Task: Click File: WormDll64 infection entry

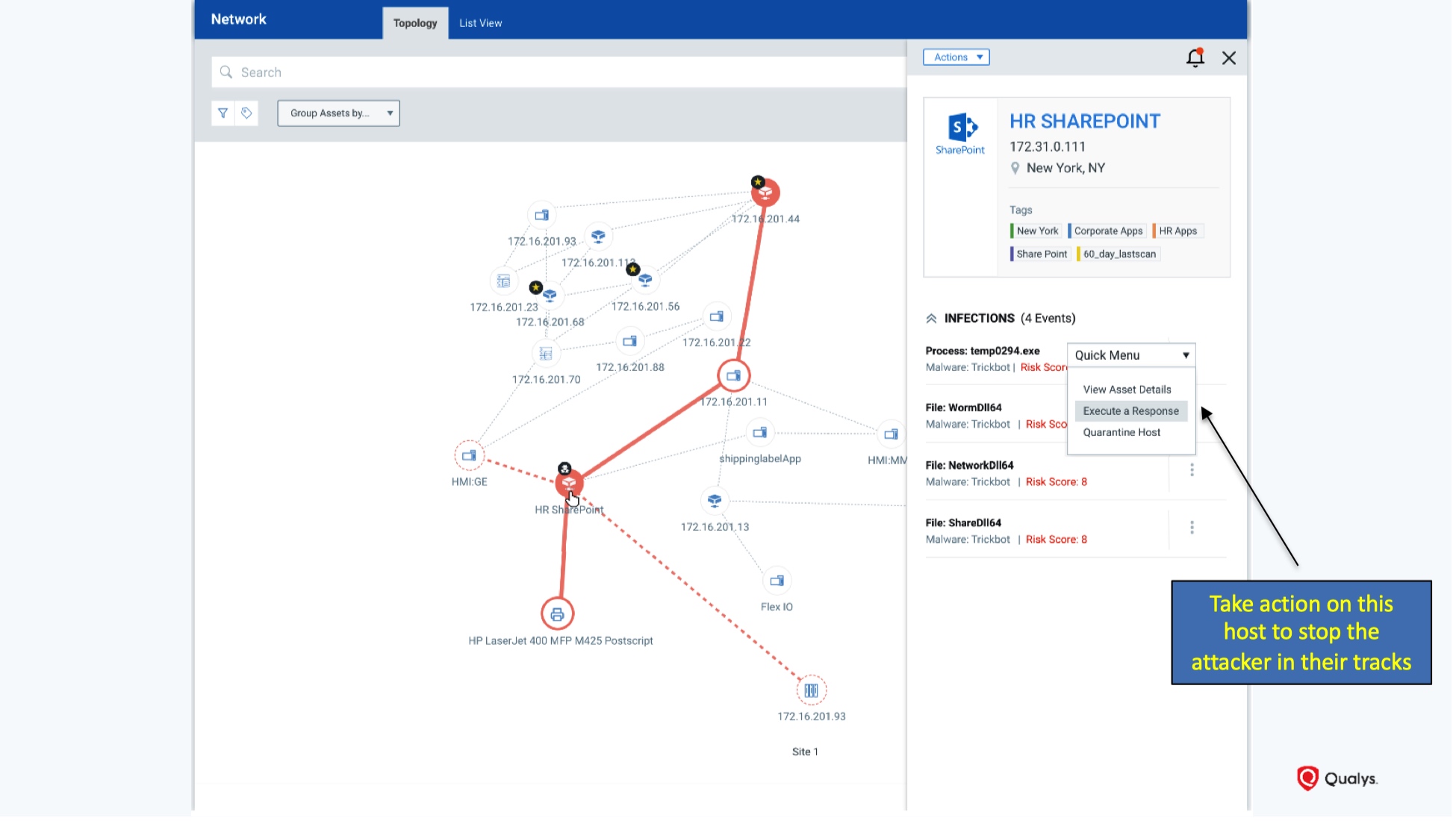Action: [963, 408]
